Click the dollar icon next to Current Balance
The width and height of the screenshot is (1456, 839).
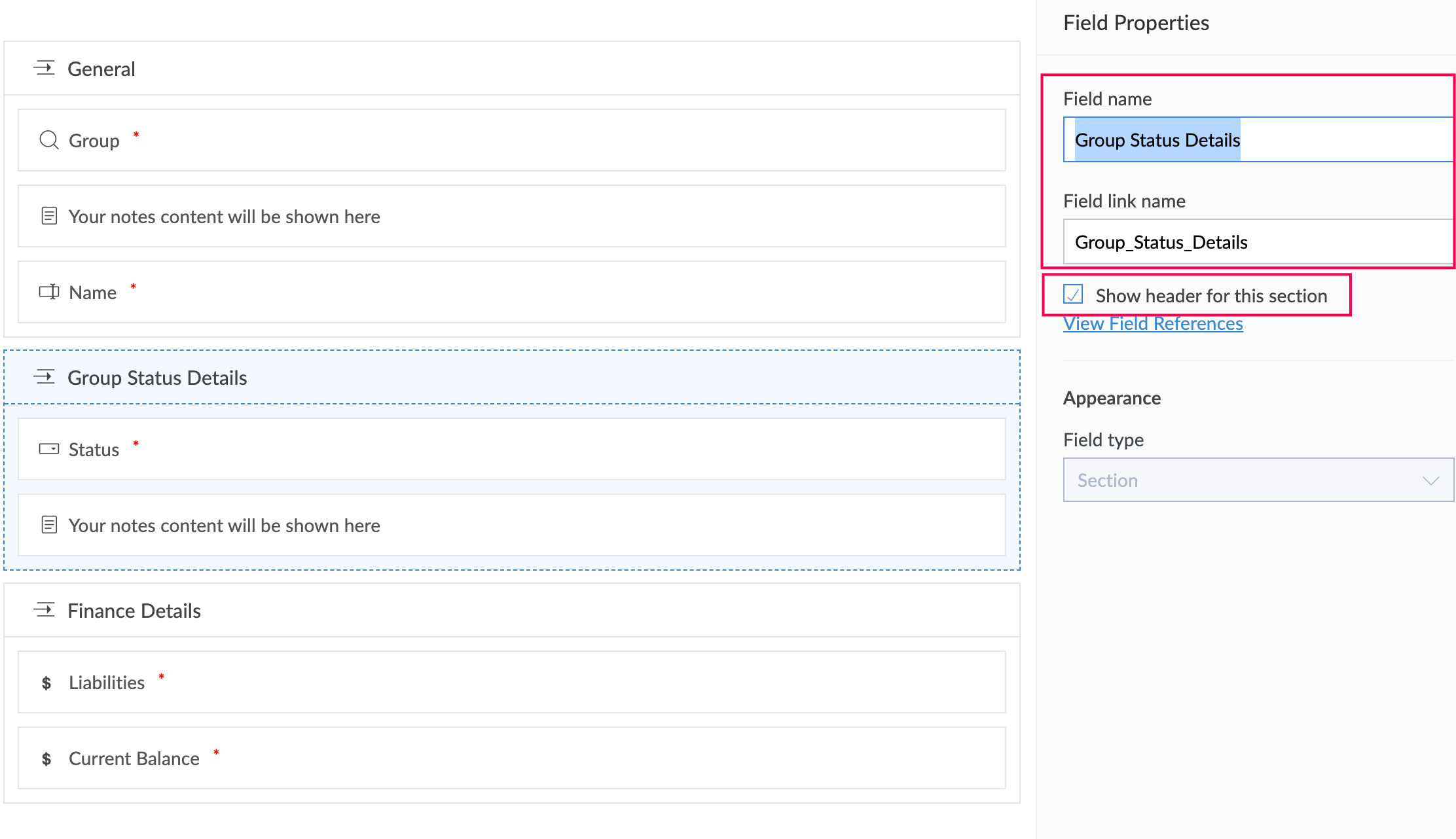click(x=46, y=759)
